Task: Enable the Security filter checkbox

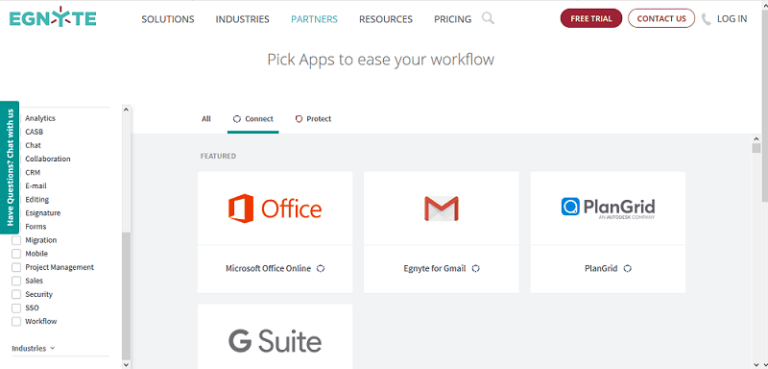Action: point(16,295)
